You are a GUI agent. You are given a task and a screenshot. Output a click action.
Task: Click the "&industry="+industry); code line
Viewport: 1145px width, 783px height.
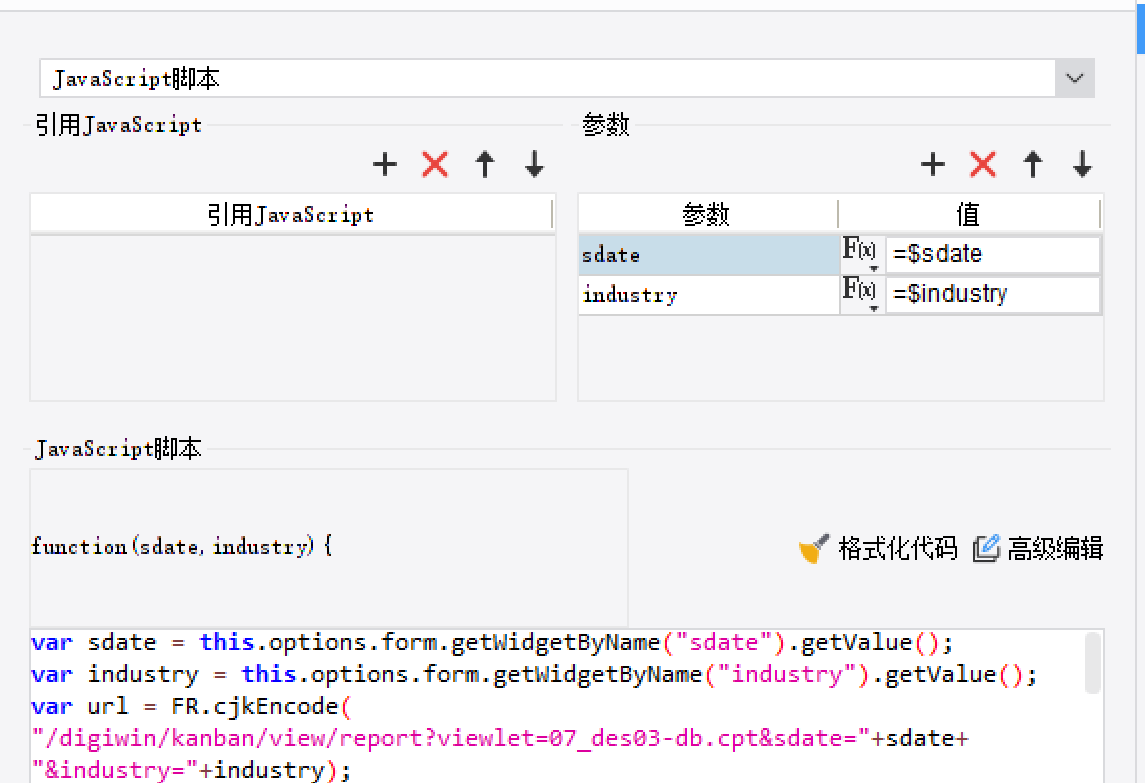(191, 770)
